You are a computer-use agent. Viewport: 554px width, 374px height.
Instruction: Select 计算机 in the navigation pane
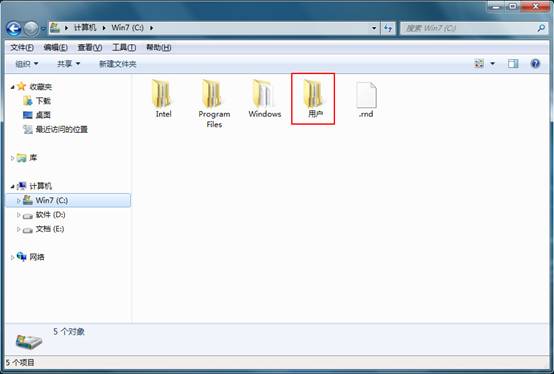(41, 186)
